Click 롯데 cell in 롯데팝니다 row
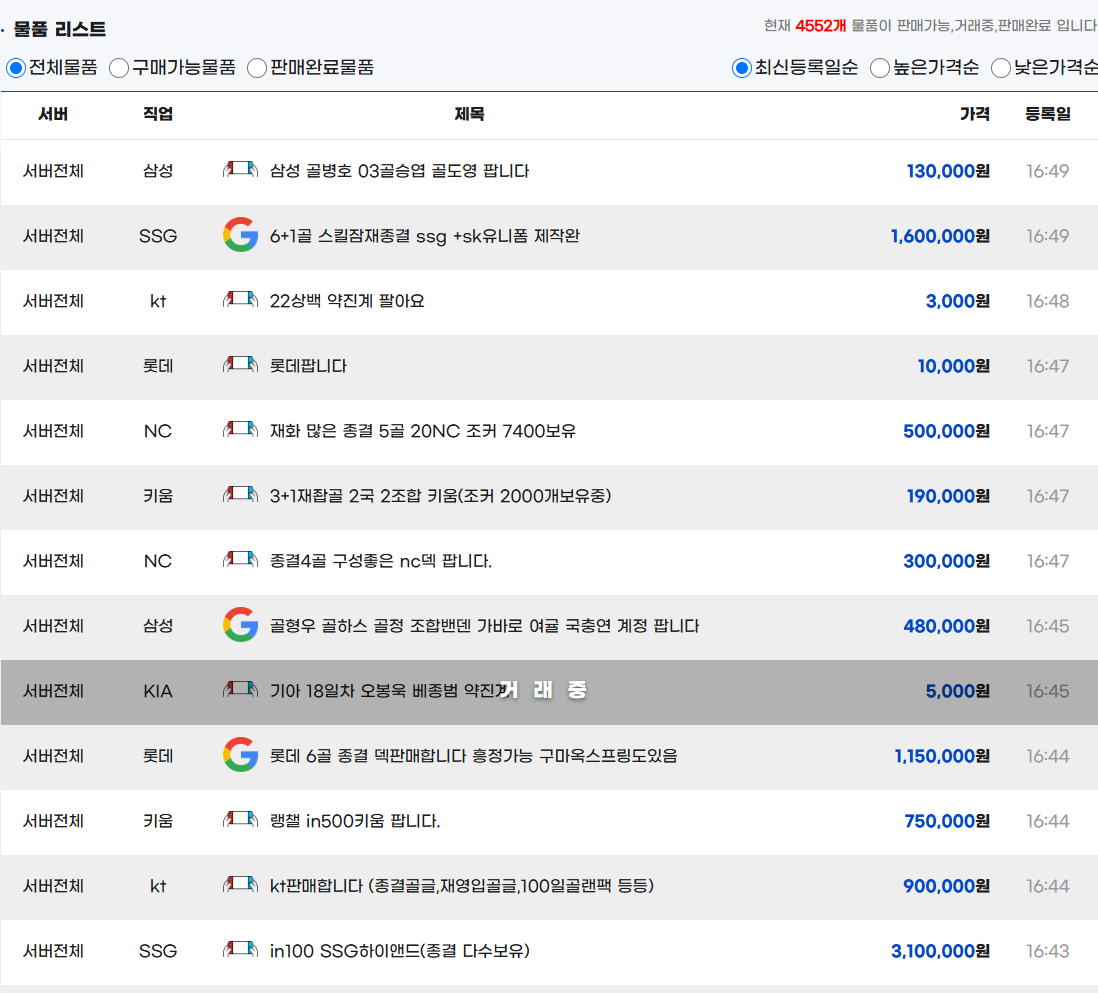The width and height of the screenshot is (1098, 993). pos(158,366)
